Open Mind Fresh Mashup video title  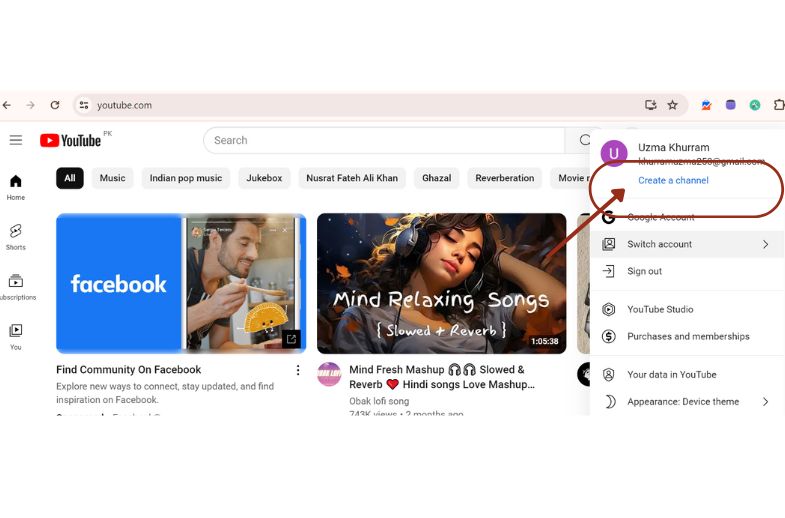442,377
